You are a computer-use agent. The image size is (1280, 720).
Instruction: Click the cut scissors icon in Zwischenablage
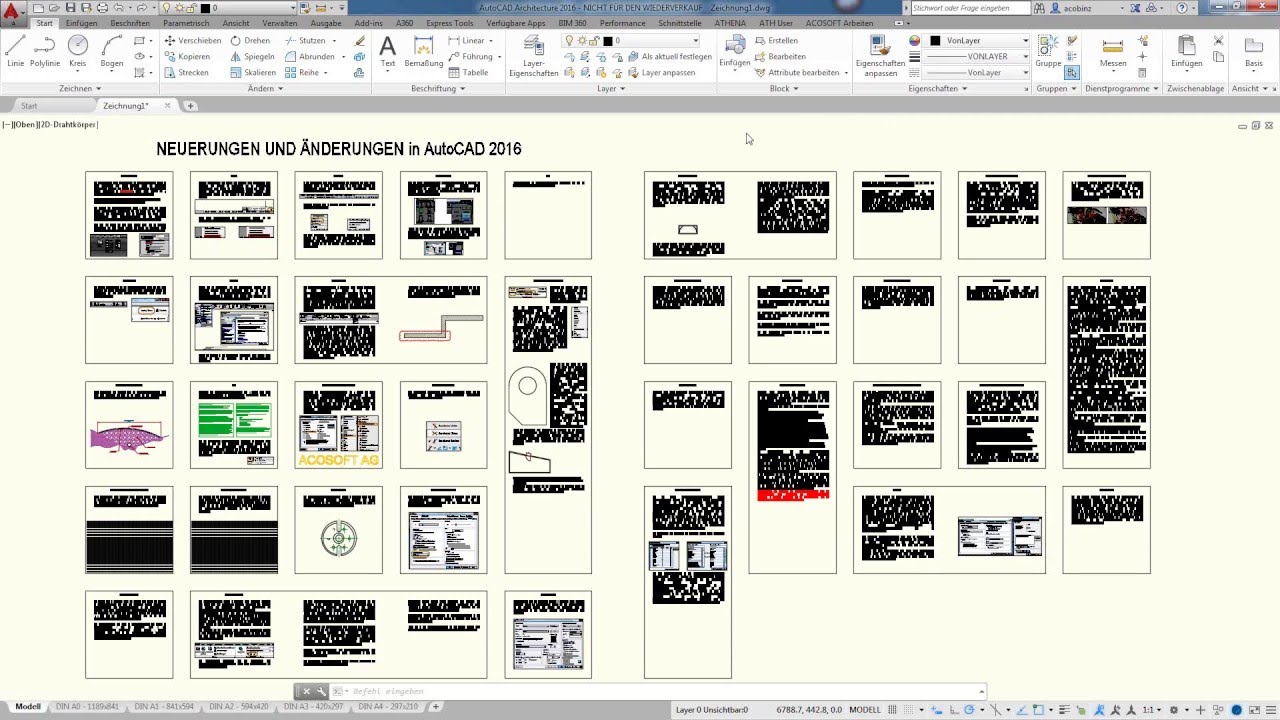pyautogui.click(x=1218, y=41)
